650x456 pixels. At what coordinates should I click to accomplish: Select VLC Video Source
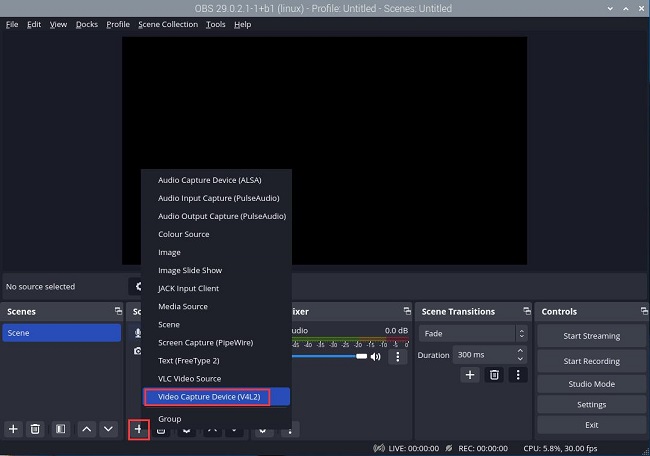(216, 378)
